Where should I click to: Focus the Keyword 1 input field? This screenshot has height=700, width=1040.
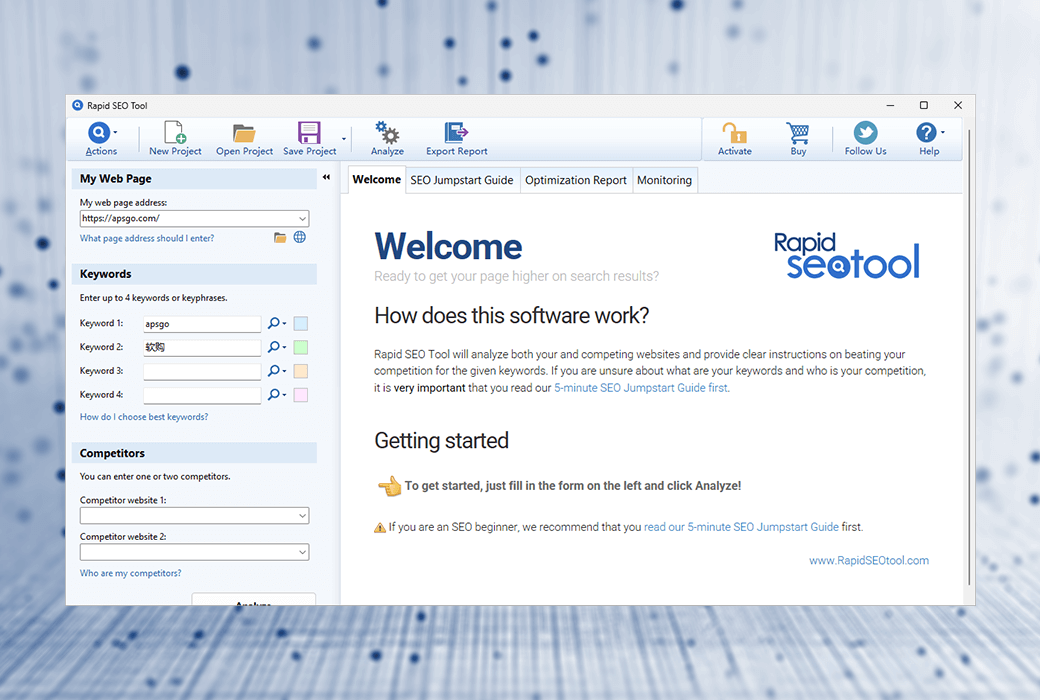(x=202, y=324)
